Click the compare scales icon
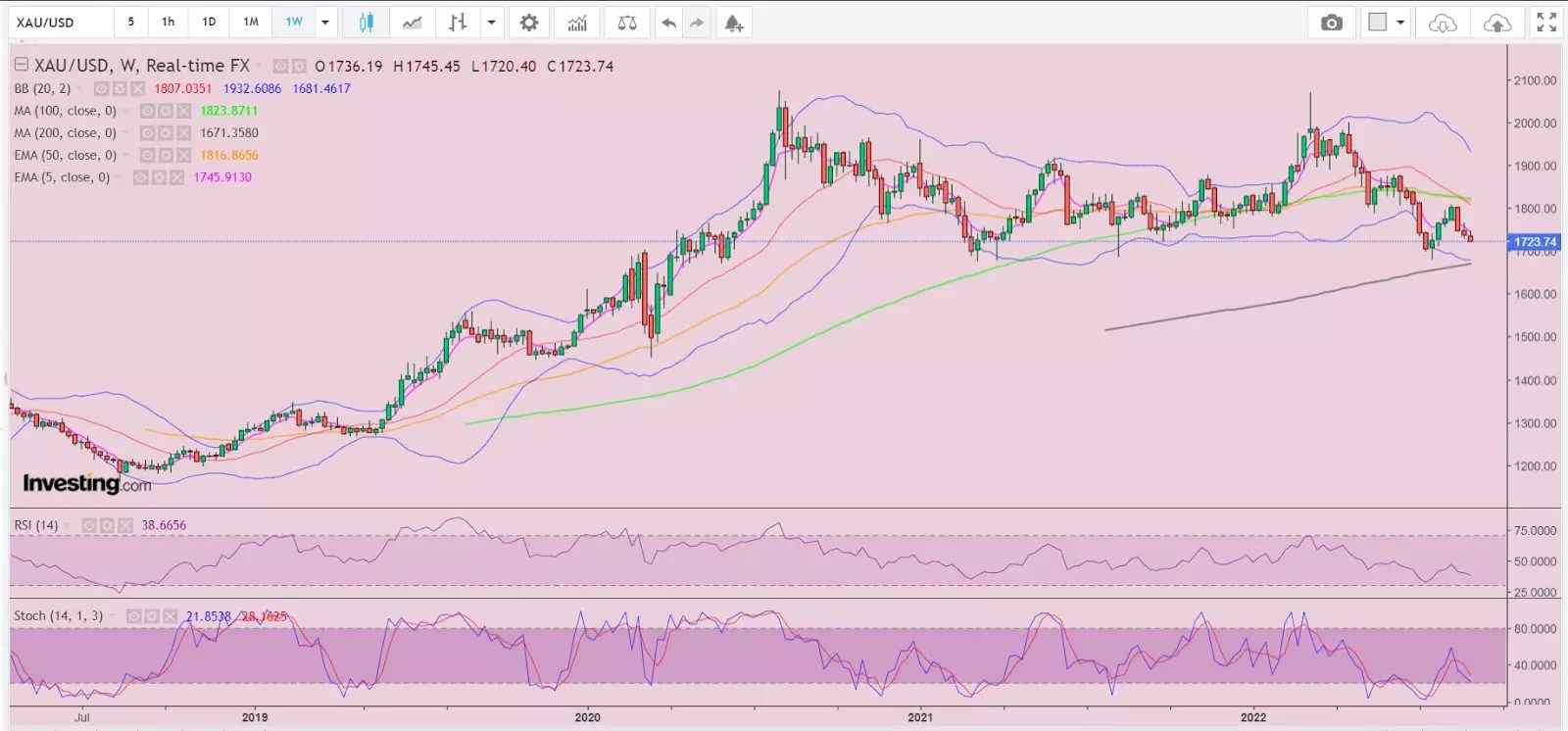Image resolution: width=1568 pixels, height=731 pixels. coord(627,23)
